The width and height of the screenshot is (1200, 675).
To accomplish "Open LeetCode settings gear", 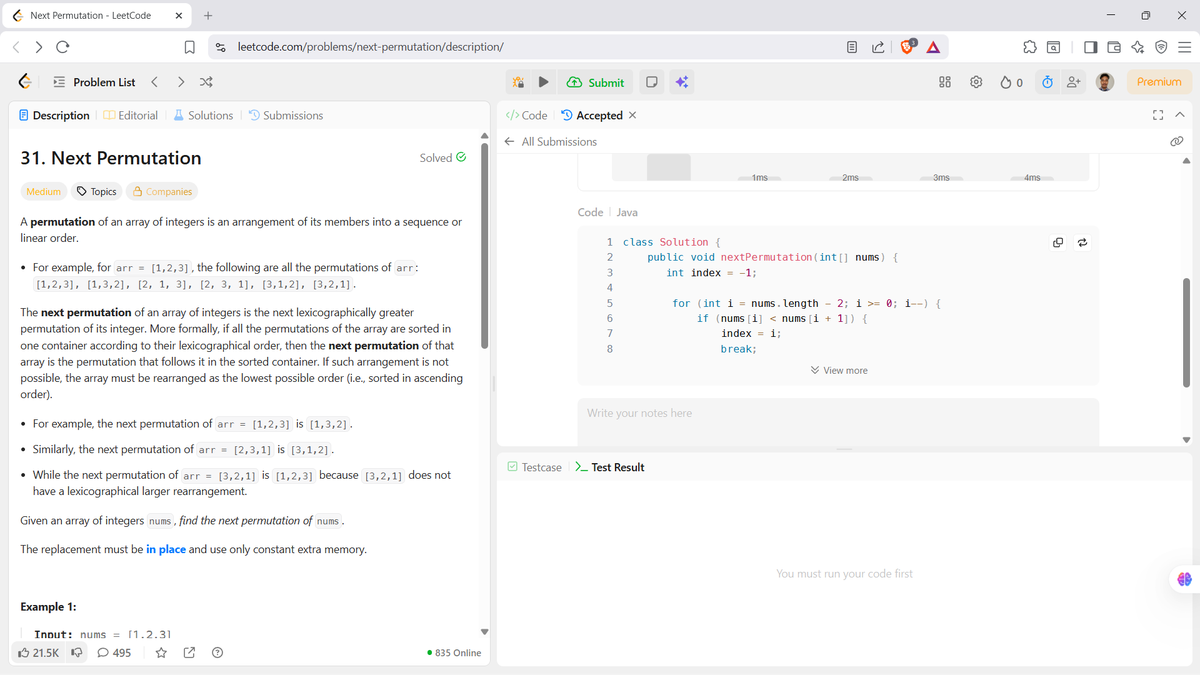I will [977, 82].
